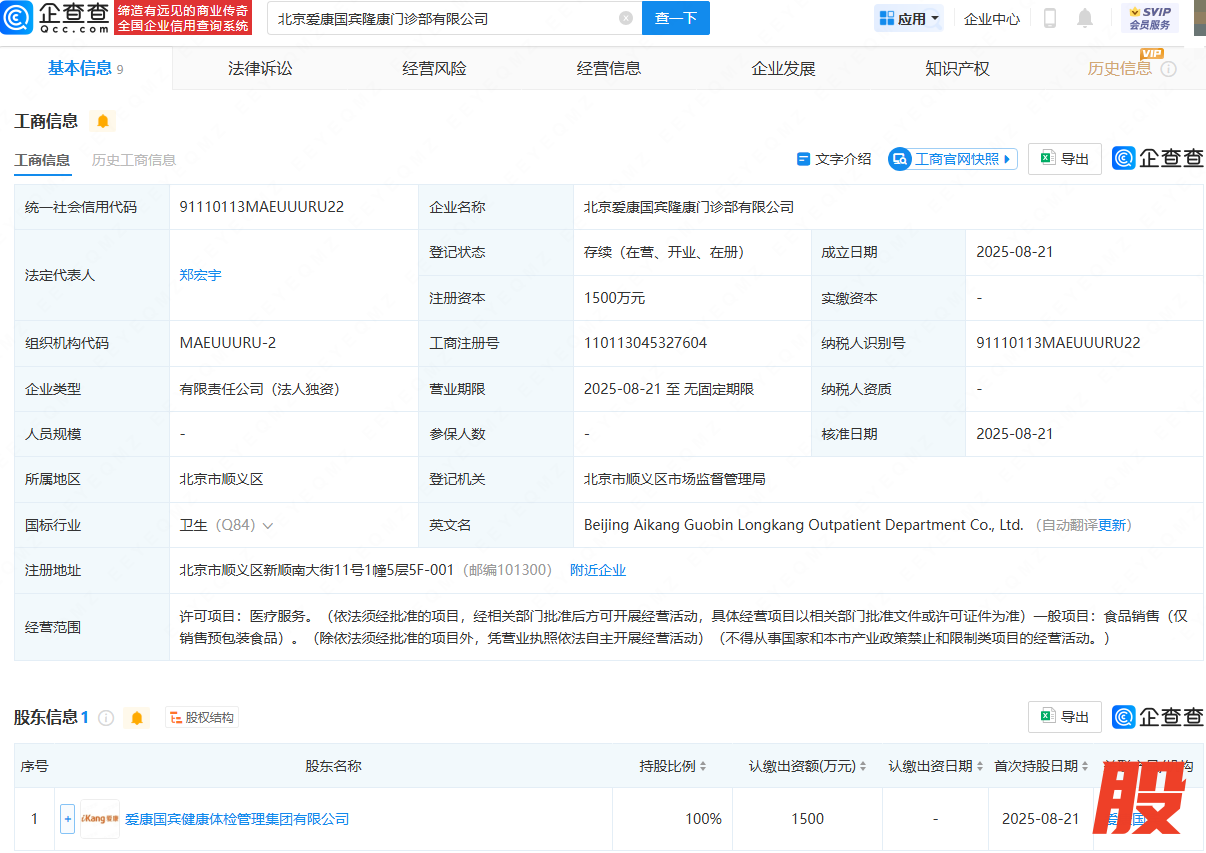Image resolution: width=1206 pixels, height=853 pixels.
Task: Switch to the 历史工商信息 sub-tab
Action: pyautogui.click(x=134, y=160)
